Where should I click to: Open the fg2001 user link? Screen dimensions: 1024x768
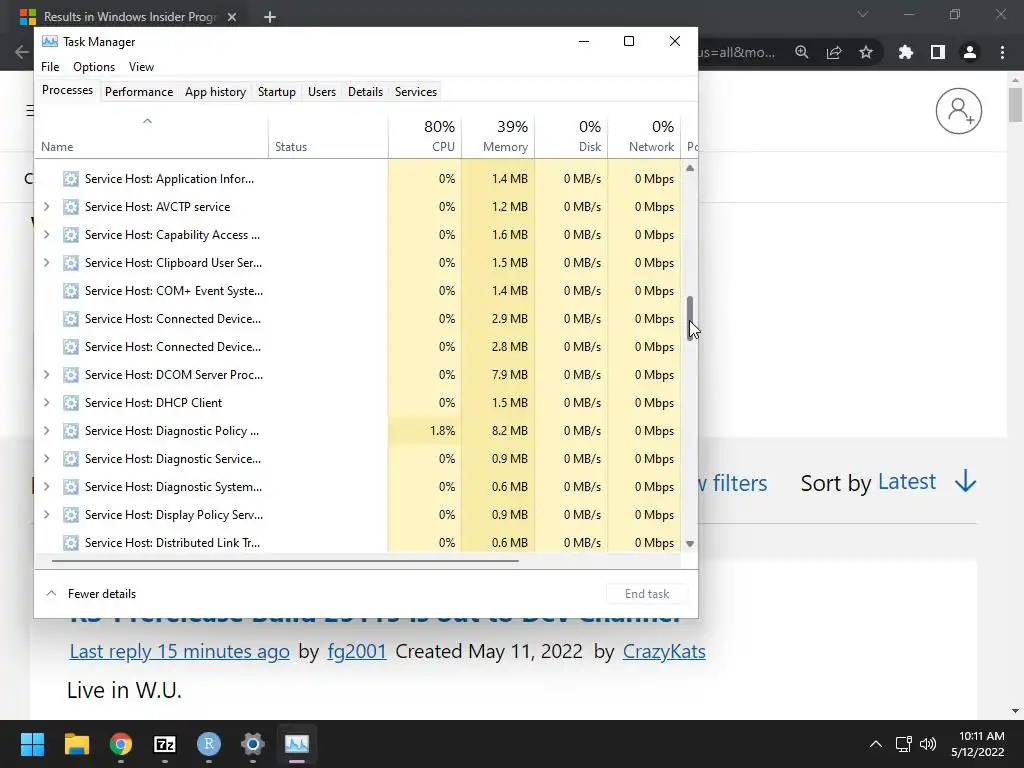(x=357, y=651)
